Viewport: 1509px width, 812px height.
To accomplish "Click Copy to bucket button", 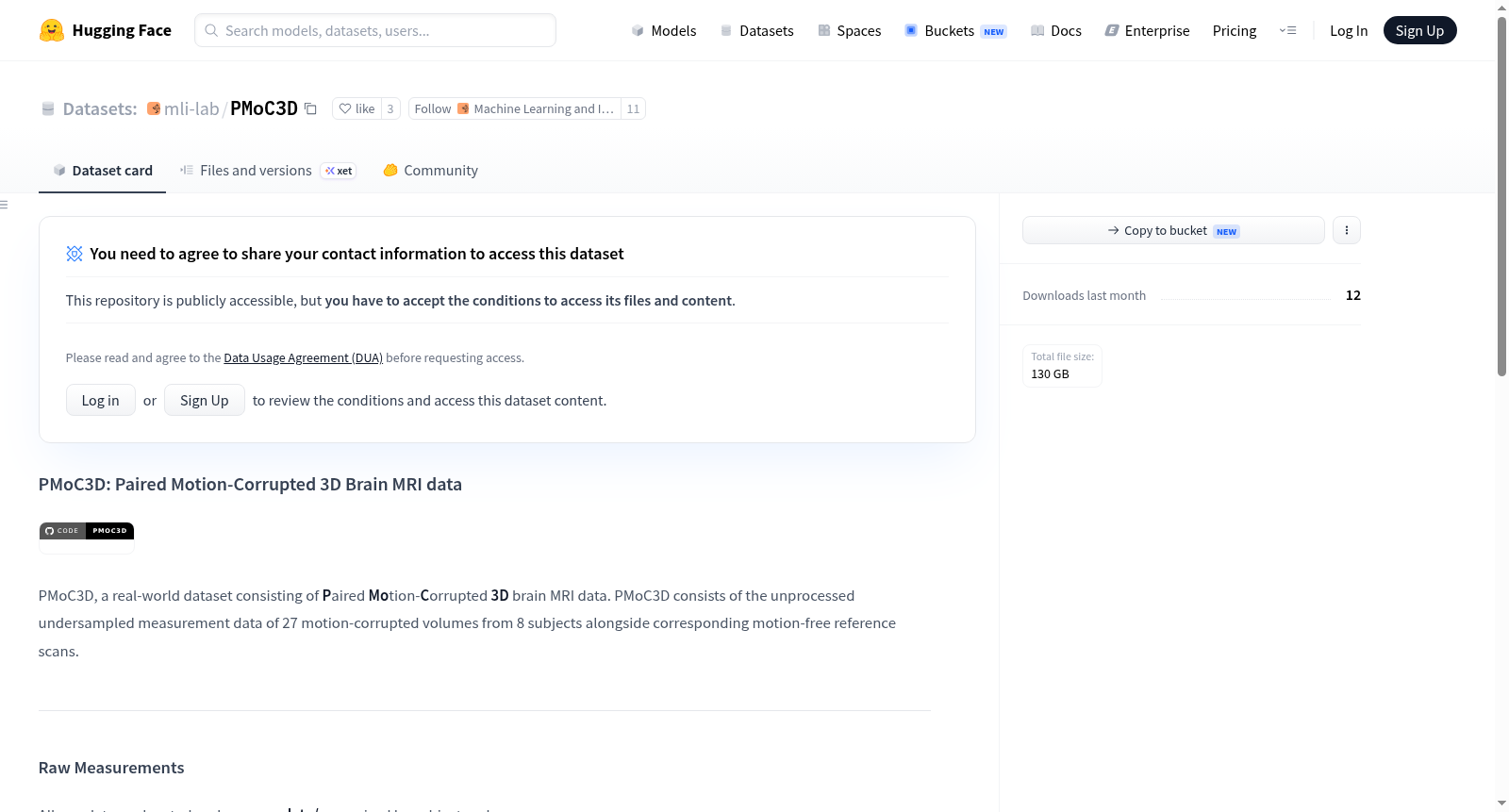I will [1173, 230].
